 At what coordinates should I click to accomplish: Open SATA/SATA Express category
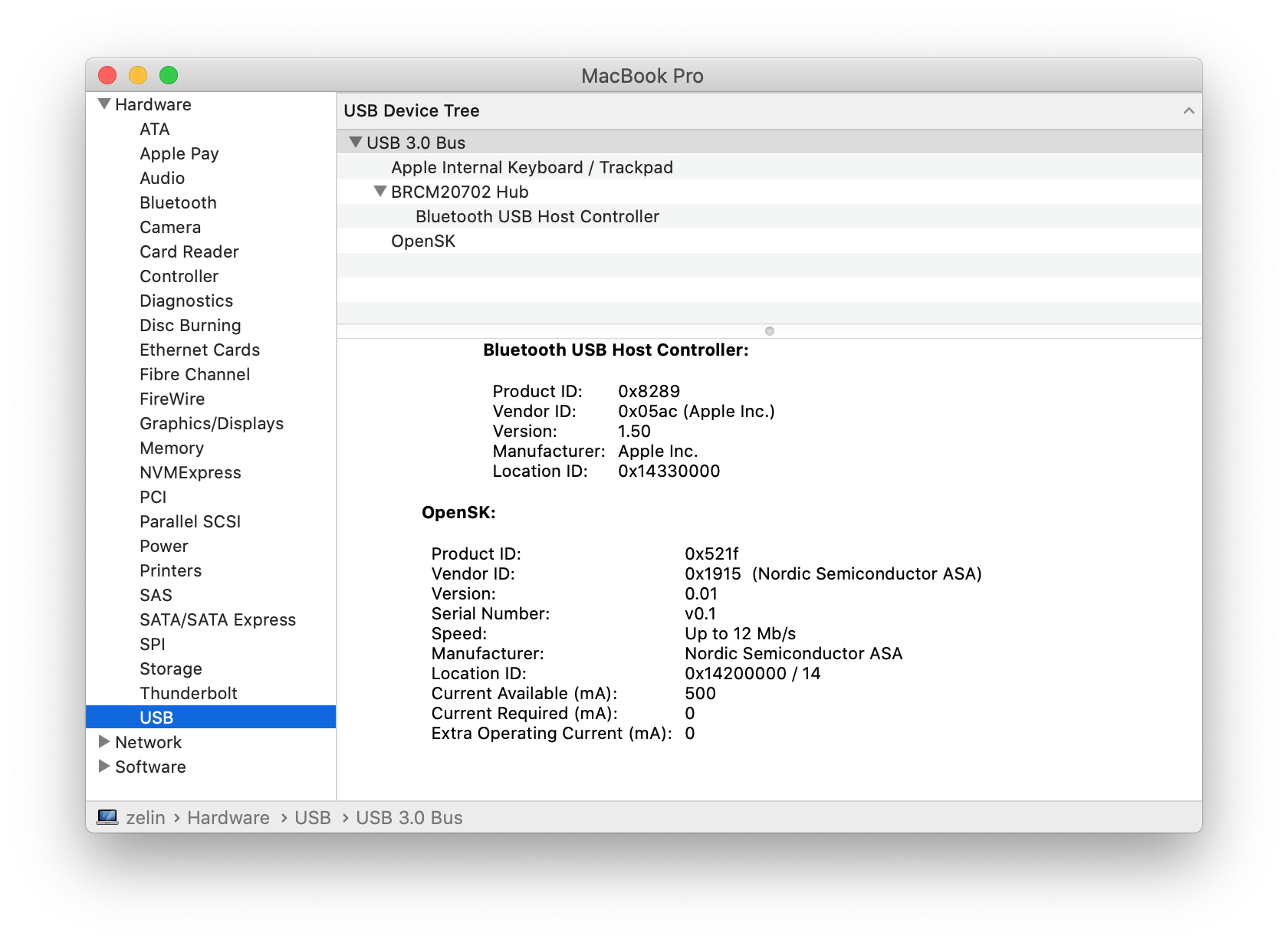coord(218,619)
